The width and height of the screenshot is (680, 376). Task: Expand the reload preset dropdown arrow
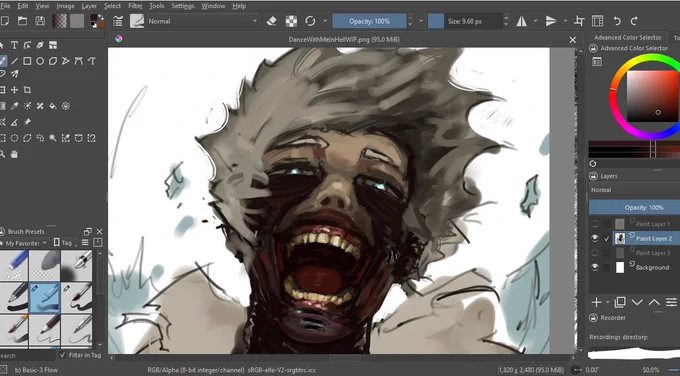click(x=325, y=21)
